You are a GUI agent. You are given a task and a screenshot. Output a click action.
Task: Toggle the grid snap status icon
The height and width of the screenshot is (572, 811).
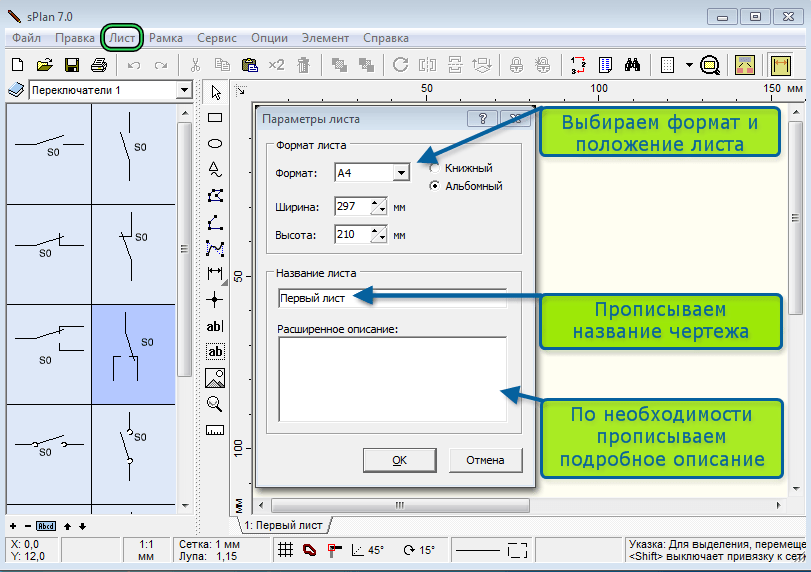(286, 550)
